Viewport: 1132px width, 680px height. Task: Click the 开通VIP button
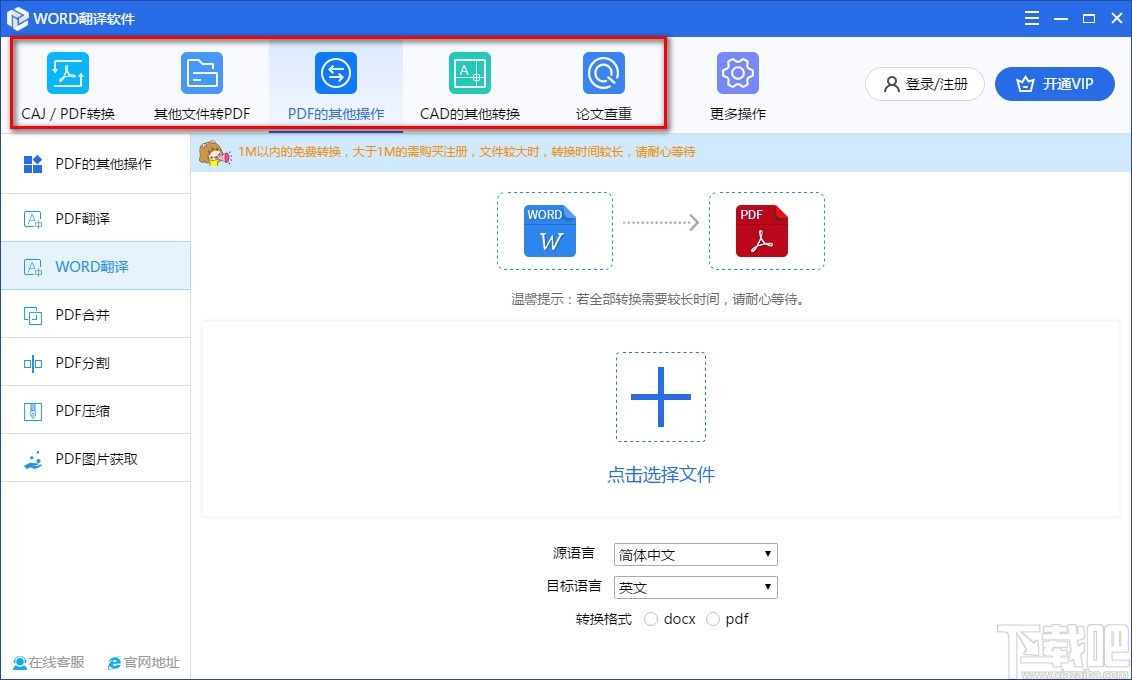coord(1055,84)
